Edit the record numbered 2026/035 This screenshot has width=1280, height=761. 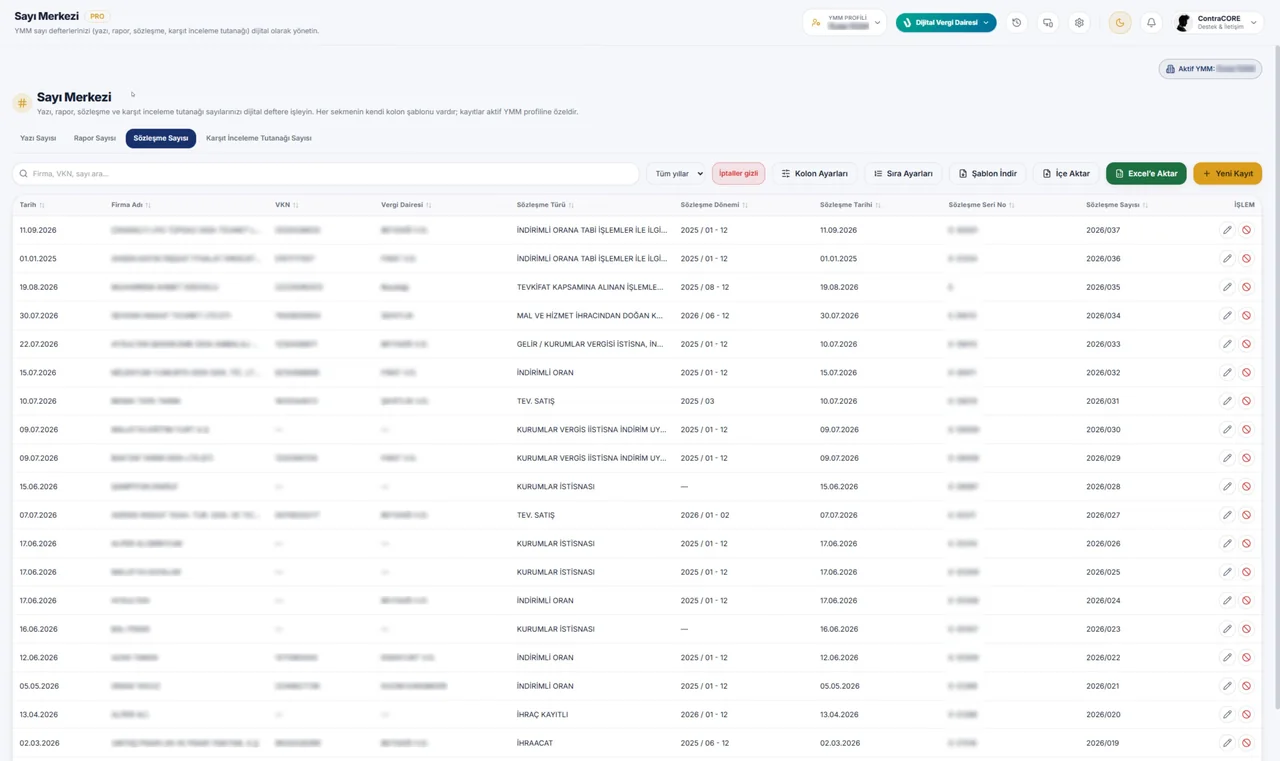[x=1227, y=287]
